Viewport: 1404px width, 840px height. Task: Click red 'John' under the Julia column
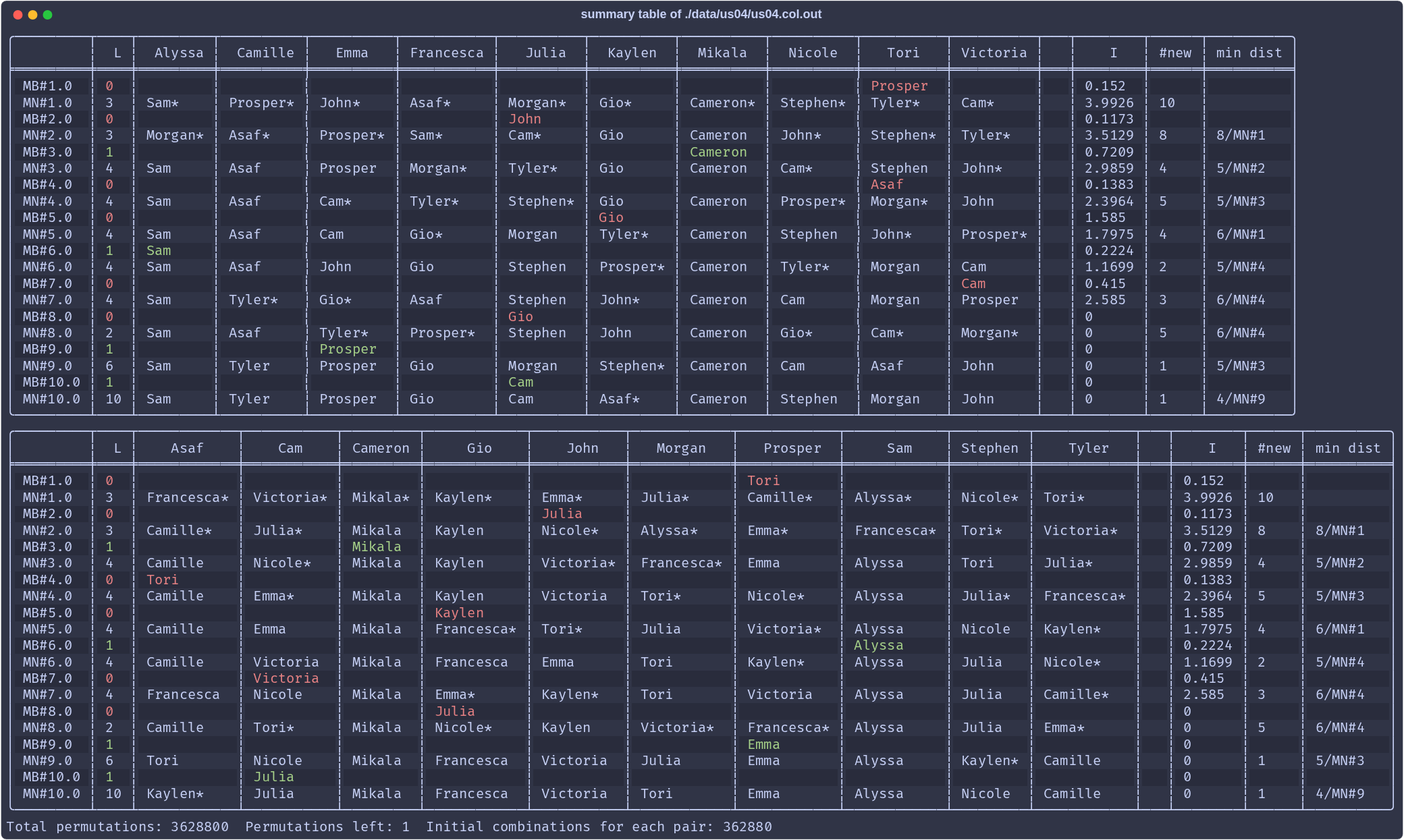524,119
